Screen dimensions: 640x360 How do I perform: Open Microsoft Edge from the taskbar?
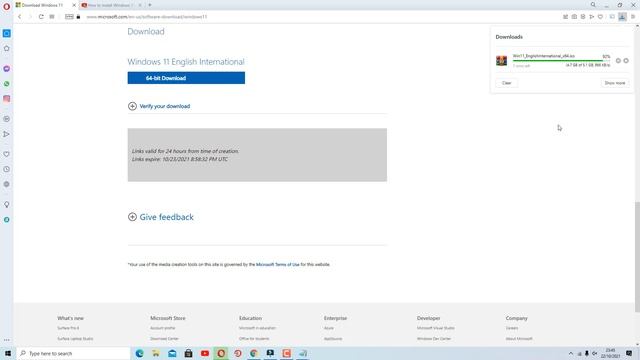point(139,353)
